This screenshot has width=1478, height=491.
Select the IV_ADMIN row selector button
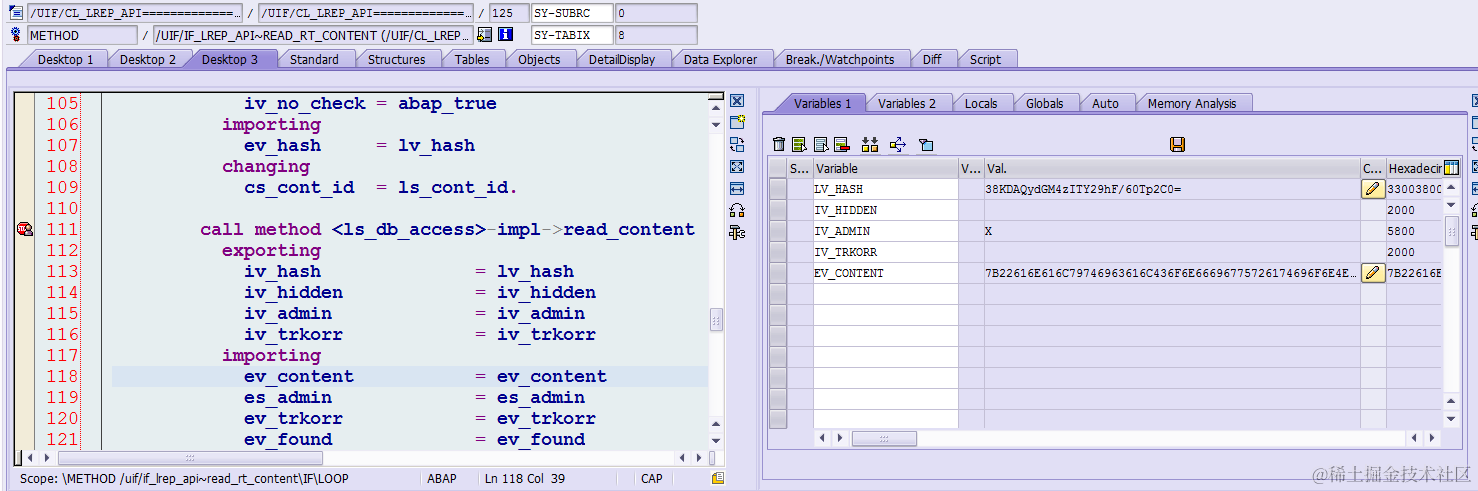click(778, 231)
